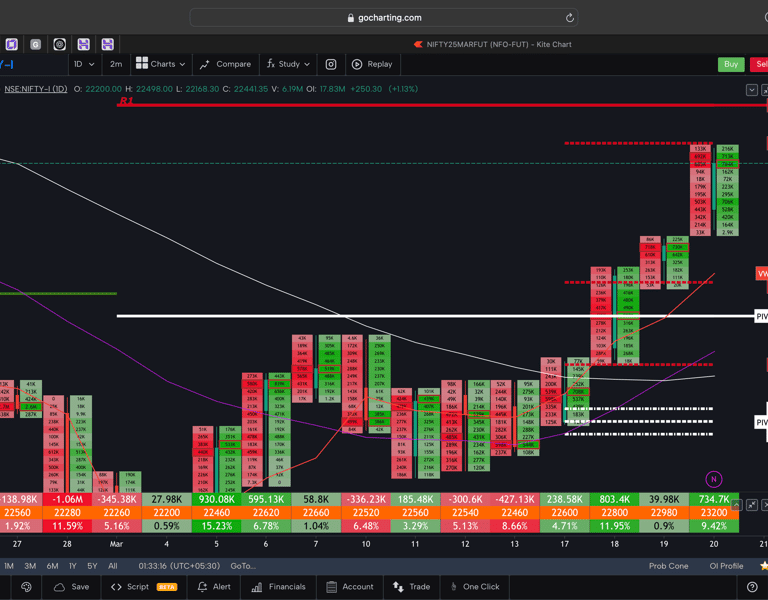Save the chart via cloud Save
768x600 pixels.
coord(72,587)
